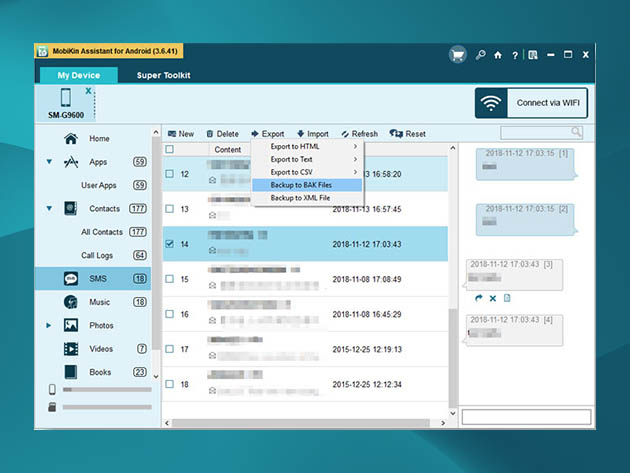
Task: Click the SM-G9600 phone device icon
Action: click(x=65, y=98)
